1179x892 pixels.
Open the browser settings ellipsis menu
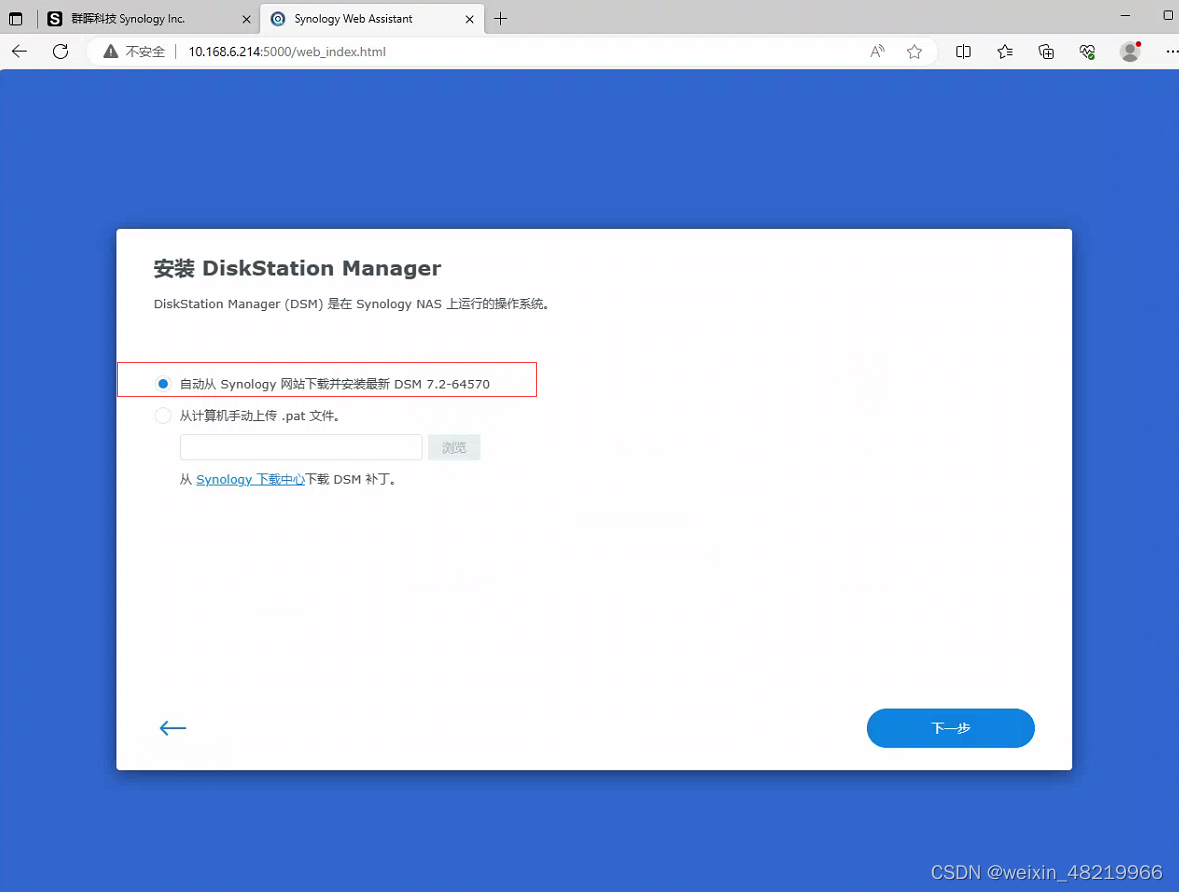(x=1171, y=51)
